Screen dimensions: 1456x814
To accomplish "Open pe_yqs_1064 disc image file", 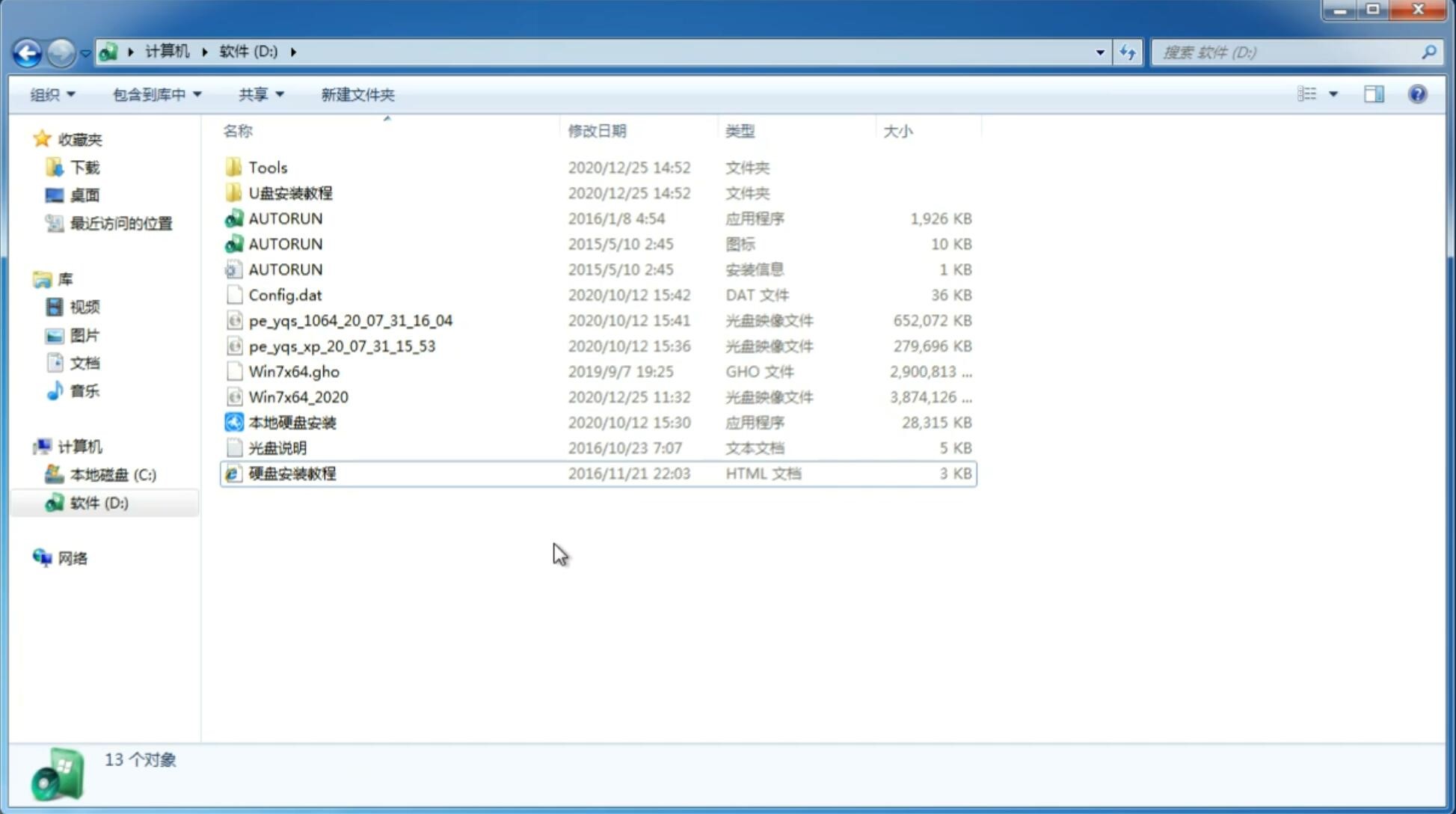I will pyautogui.click(x=350, y=320).
